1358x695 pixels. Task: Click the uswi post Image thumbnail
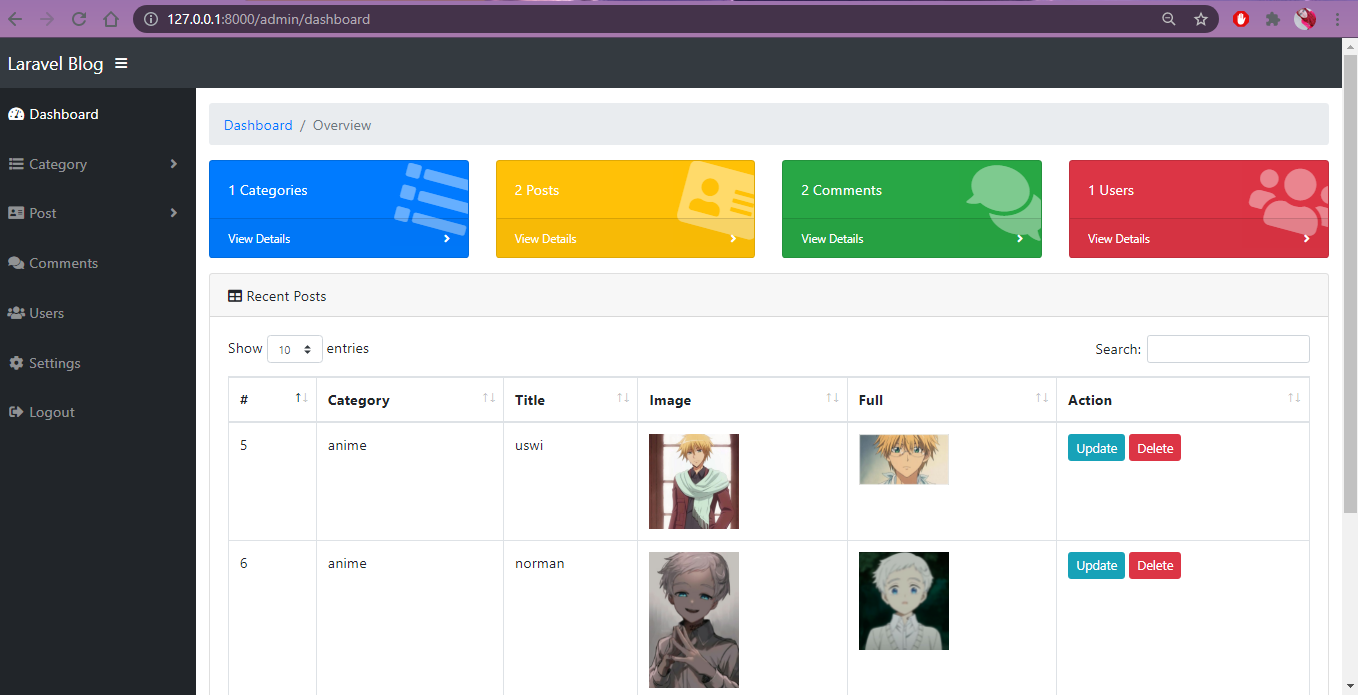pyautogui.click(x=694, y=481)
